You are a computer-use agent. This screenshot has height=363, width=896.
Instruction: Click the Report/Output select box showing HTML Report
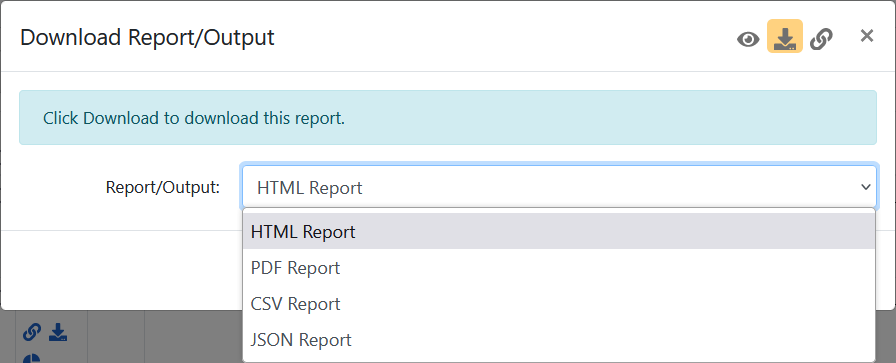[559, 187]
